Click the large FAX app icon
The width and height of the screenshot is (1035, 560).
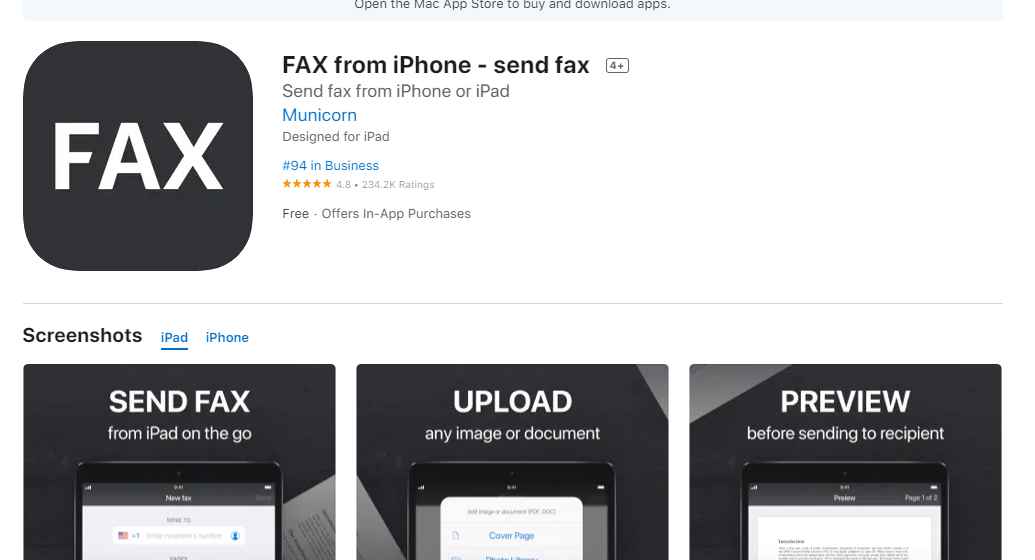[138, 156]
